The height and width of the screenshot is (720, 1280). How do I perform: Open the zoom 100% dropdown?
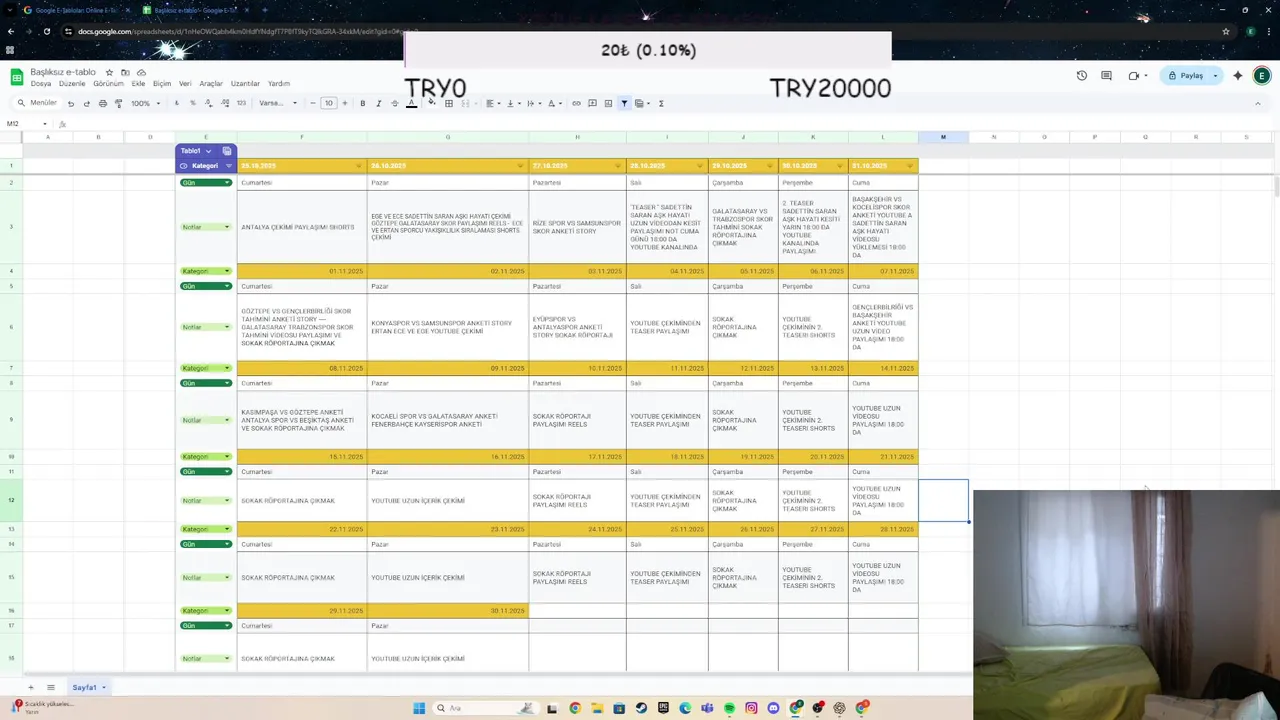[x=146, y=103]
